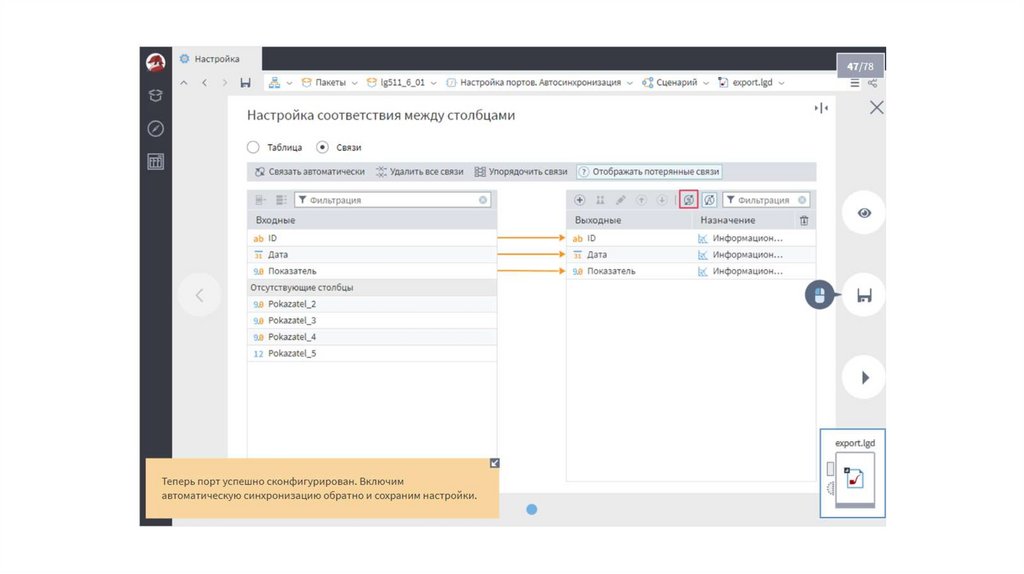Image resolution: width=1024 pixels, height=574 pixels.
Task: Click Связать автоматически button
Action: (309, 172)
